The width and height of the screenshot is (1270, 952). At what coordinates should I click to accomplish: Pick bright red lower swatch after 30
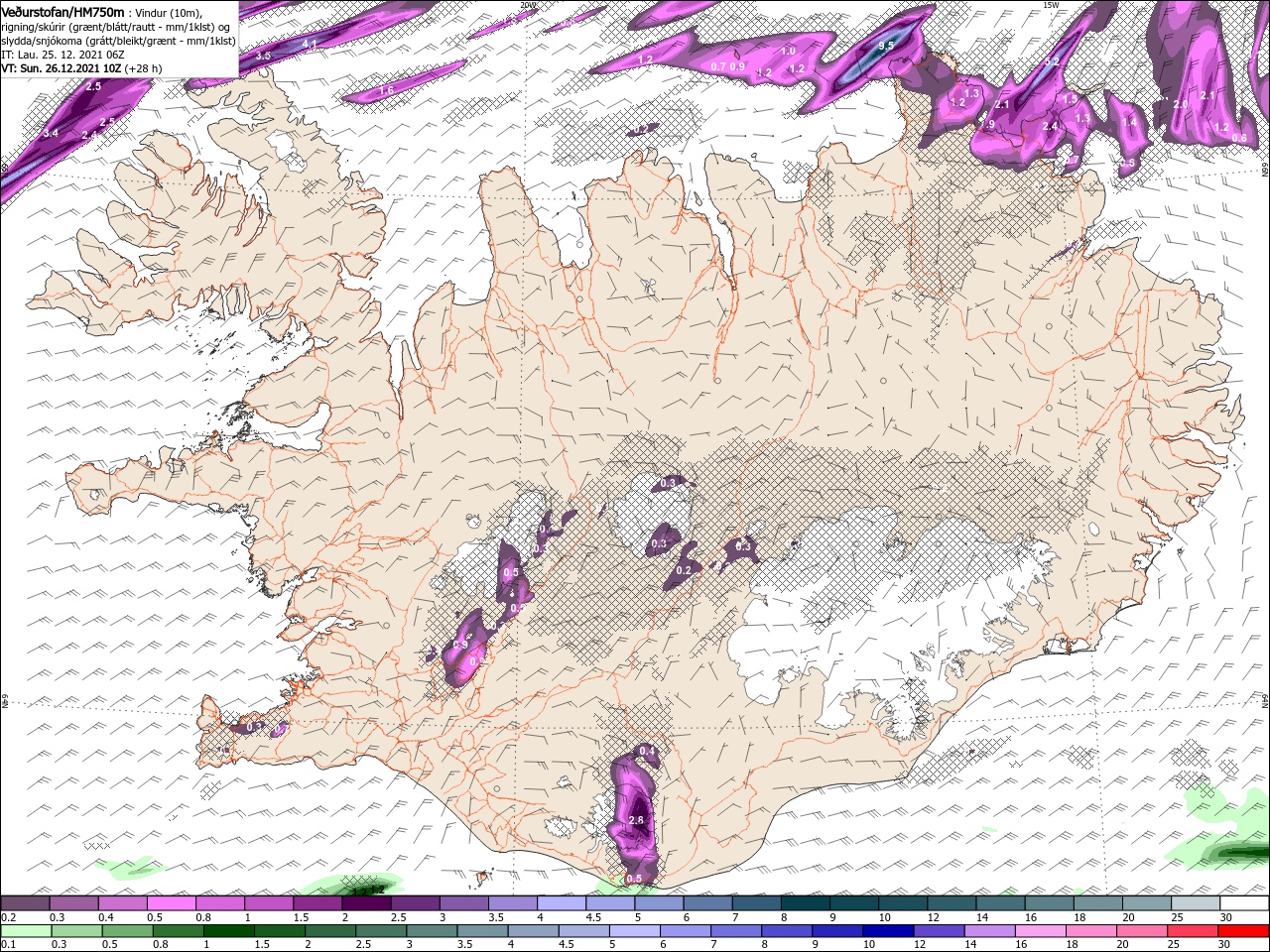coord(1244,931)
